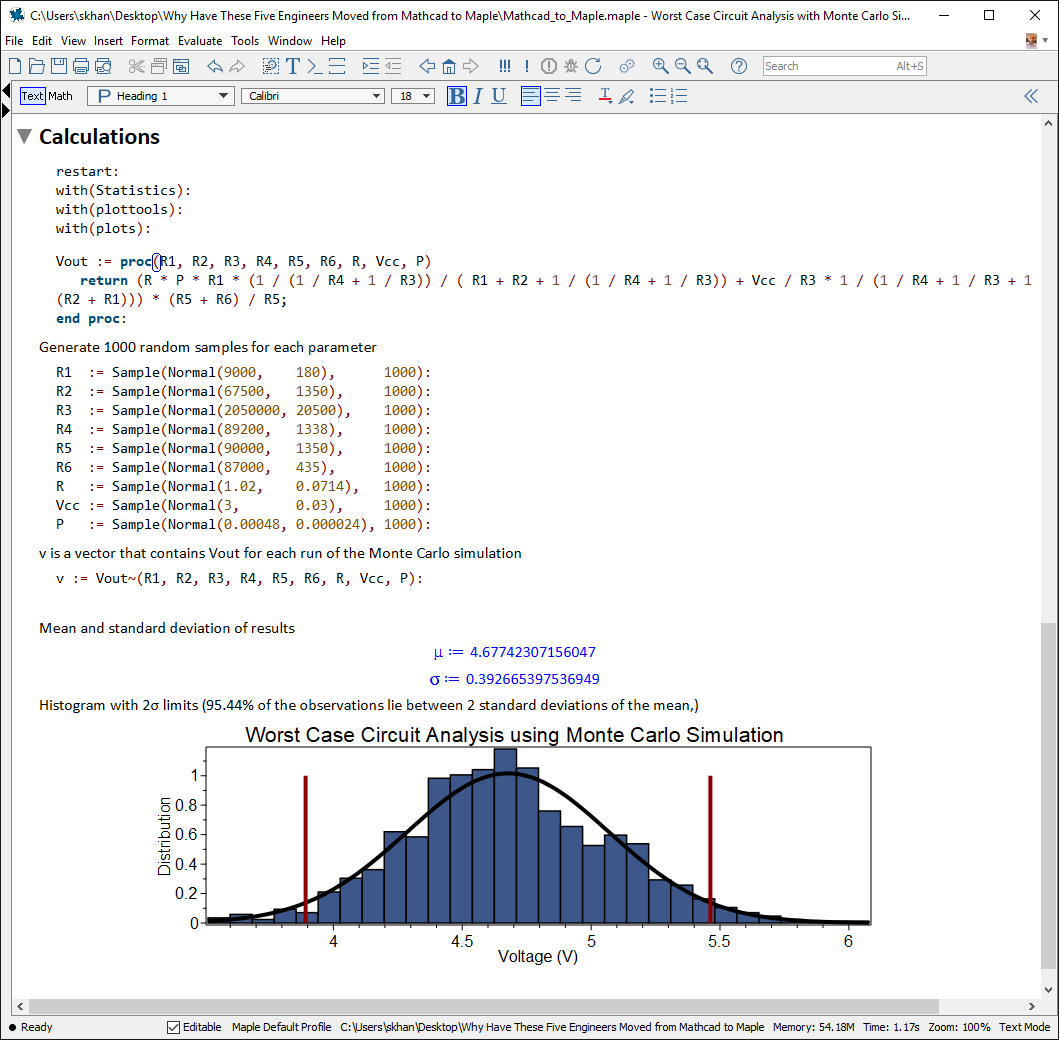Switch to Math input mode
1059x1040 pixels.
(x=61, y=96)
